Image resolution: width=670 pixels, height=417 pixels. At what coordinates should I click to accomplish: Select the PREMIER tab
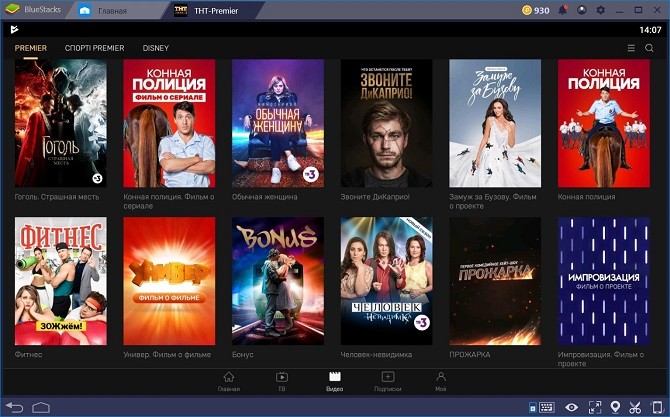(x=31, y=48)
